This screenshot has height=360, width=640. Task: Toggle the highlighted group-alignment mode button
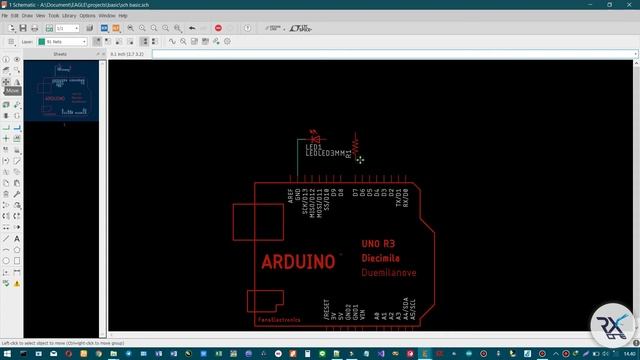[x=144, y=42]
